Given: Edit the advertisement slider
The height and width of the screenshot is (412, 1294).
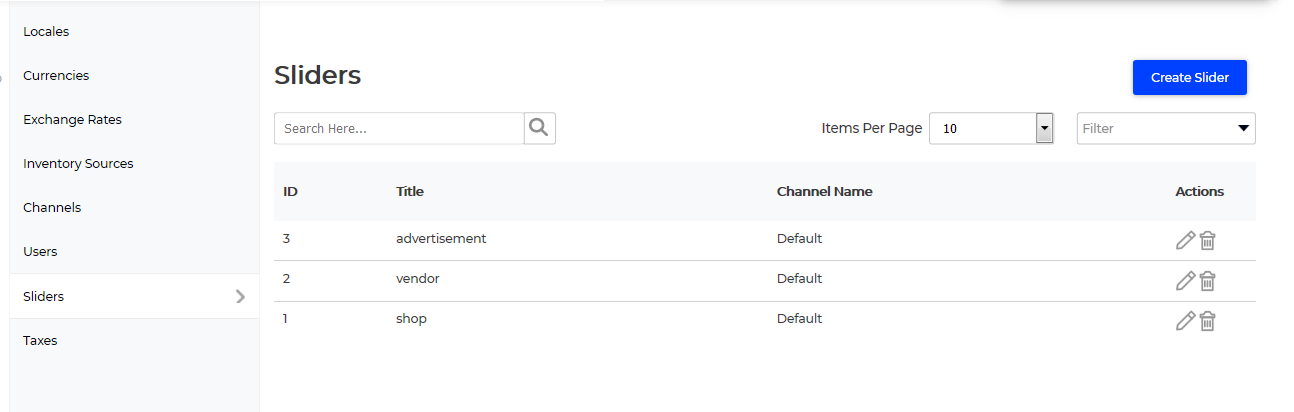Looking at the screenshot, I should (1185, 240).
